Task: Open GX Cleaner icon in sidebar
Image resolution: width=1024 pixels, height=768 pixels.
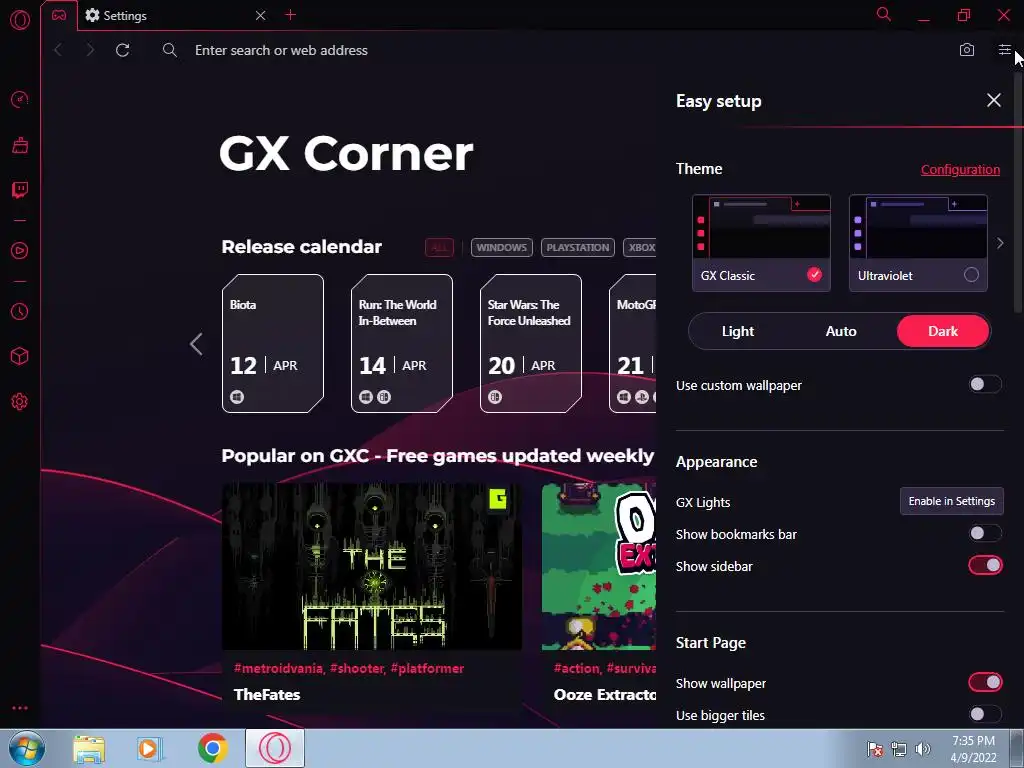Action: tap(20, 145)
